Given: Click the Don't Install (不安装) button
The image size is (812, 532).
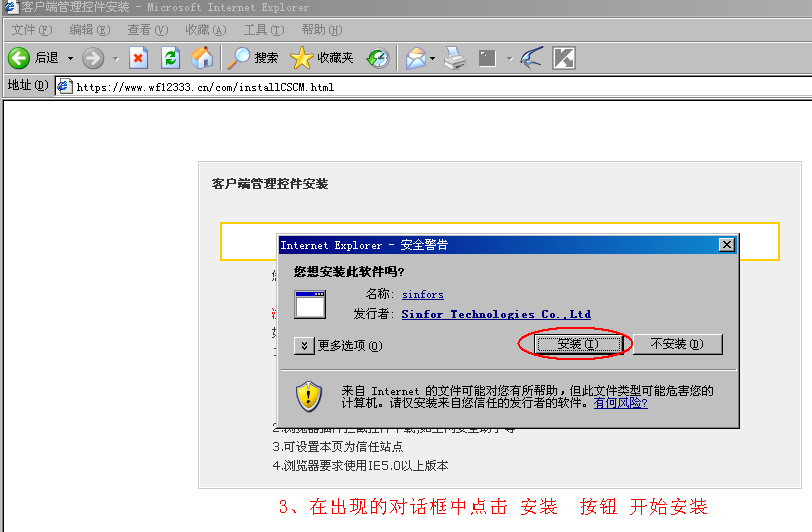Looking at the screenshot, I should coord(677,344).
